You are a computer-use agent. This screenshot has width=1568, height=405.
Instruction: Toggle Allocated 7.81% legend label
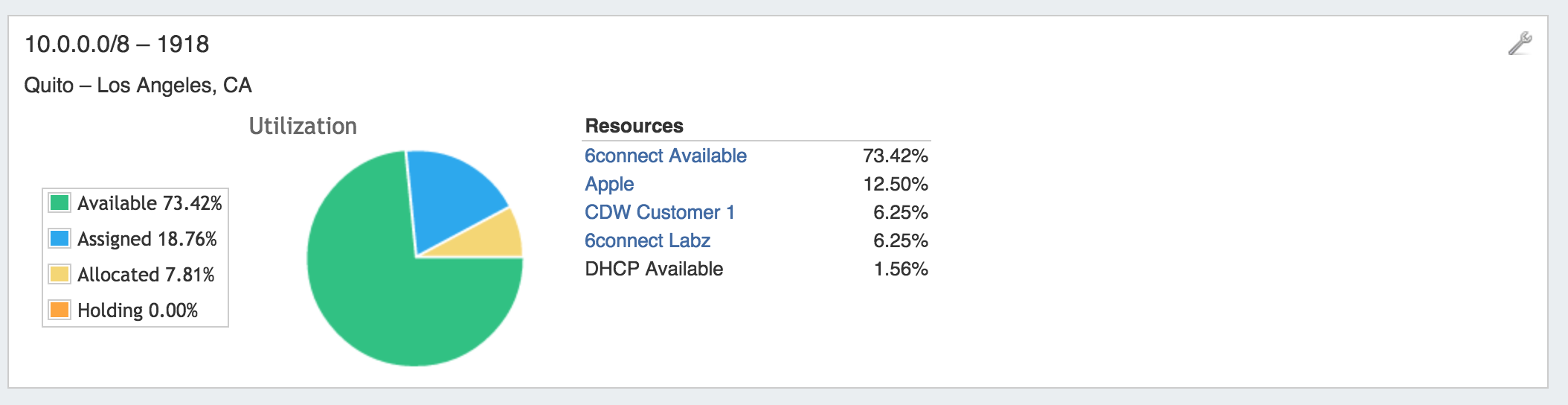tap(146, 275)
